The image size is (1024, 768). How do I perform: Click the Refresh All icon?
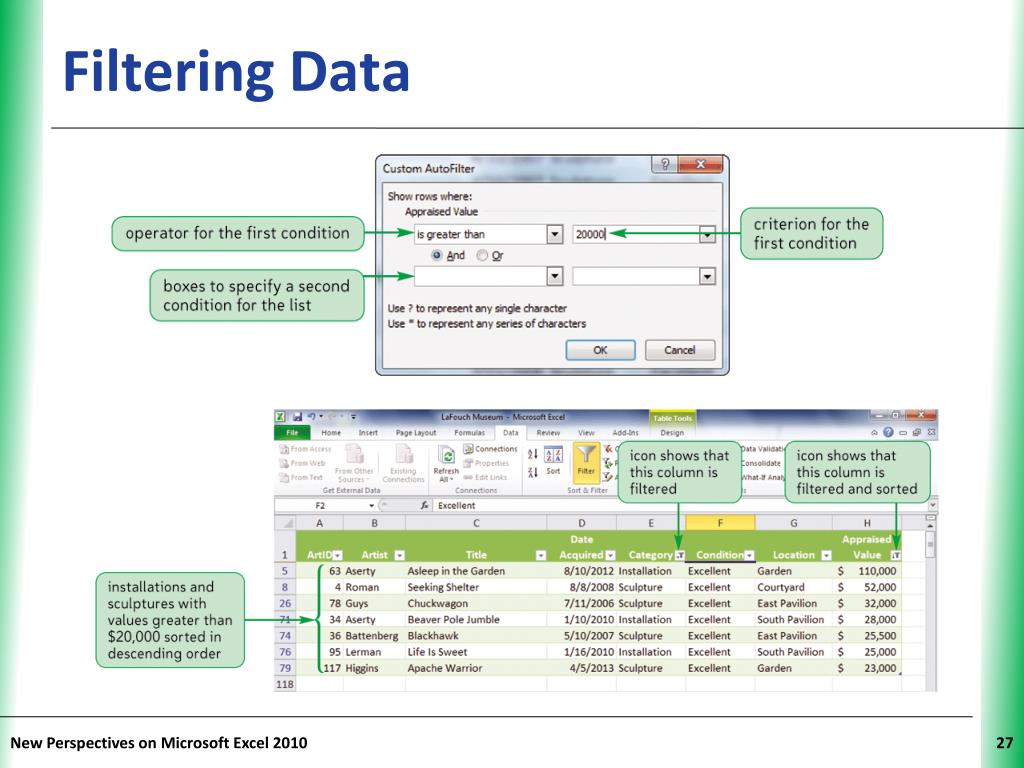(446, 455)
